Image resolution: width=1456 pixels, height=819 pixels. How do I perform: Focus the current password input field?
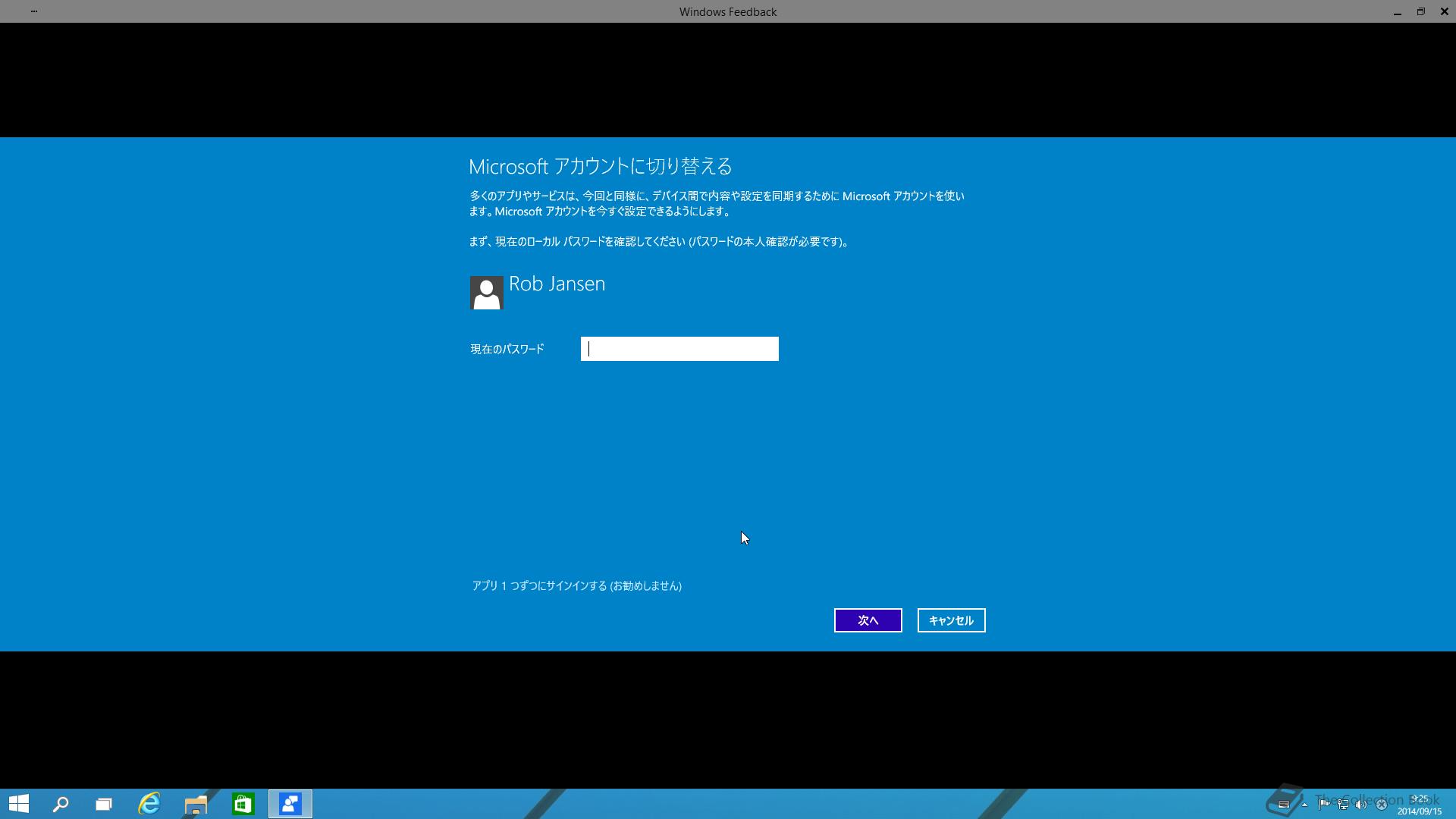[679, 349]
